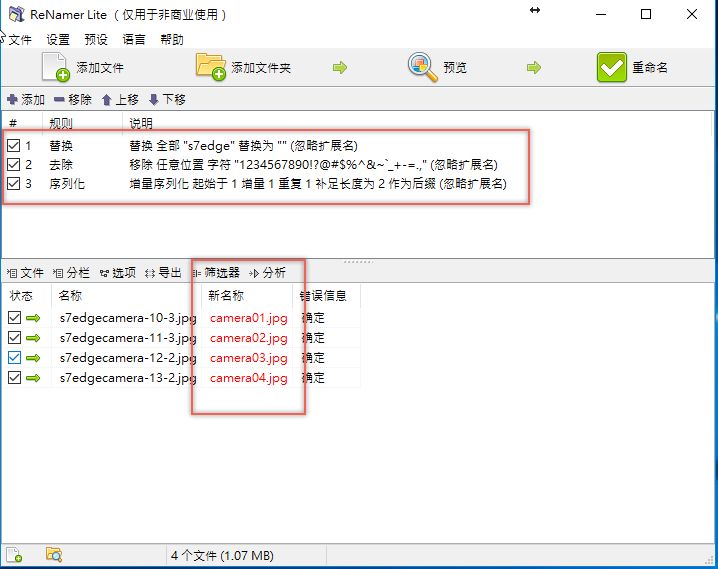This screenshot has height=569, width=718.
Task: Open the 筛选器 filters dropdown
Action: [216, 273]
